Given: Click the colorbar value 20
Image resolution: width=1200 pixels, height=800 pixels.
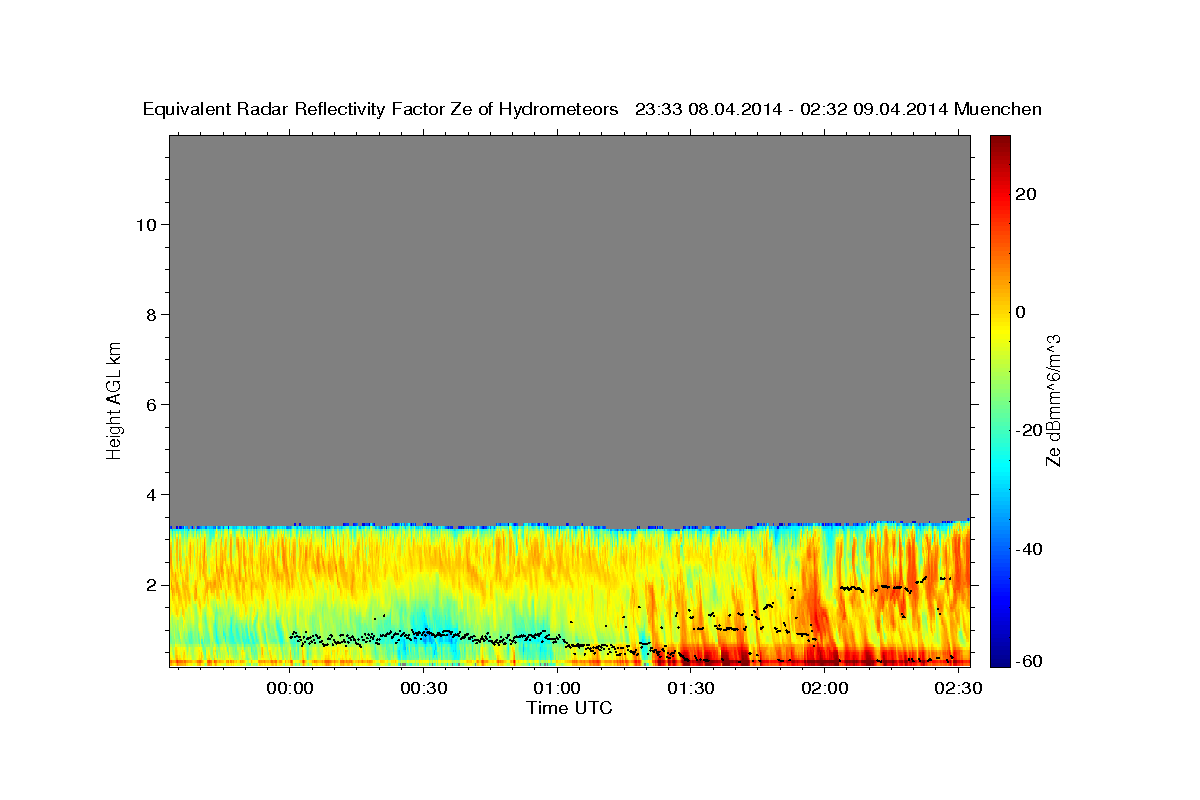Looking at the screenshot, I should [x=1024, y=194].
